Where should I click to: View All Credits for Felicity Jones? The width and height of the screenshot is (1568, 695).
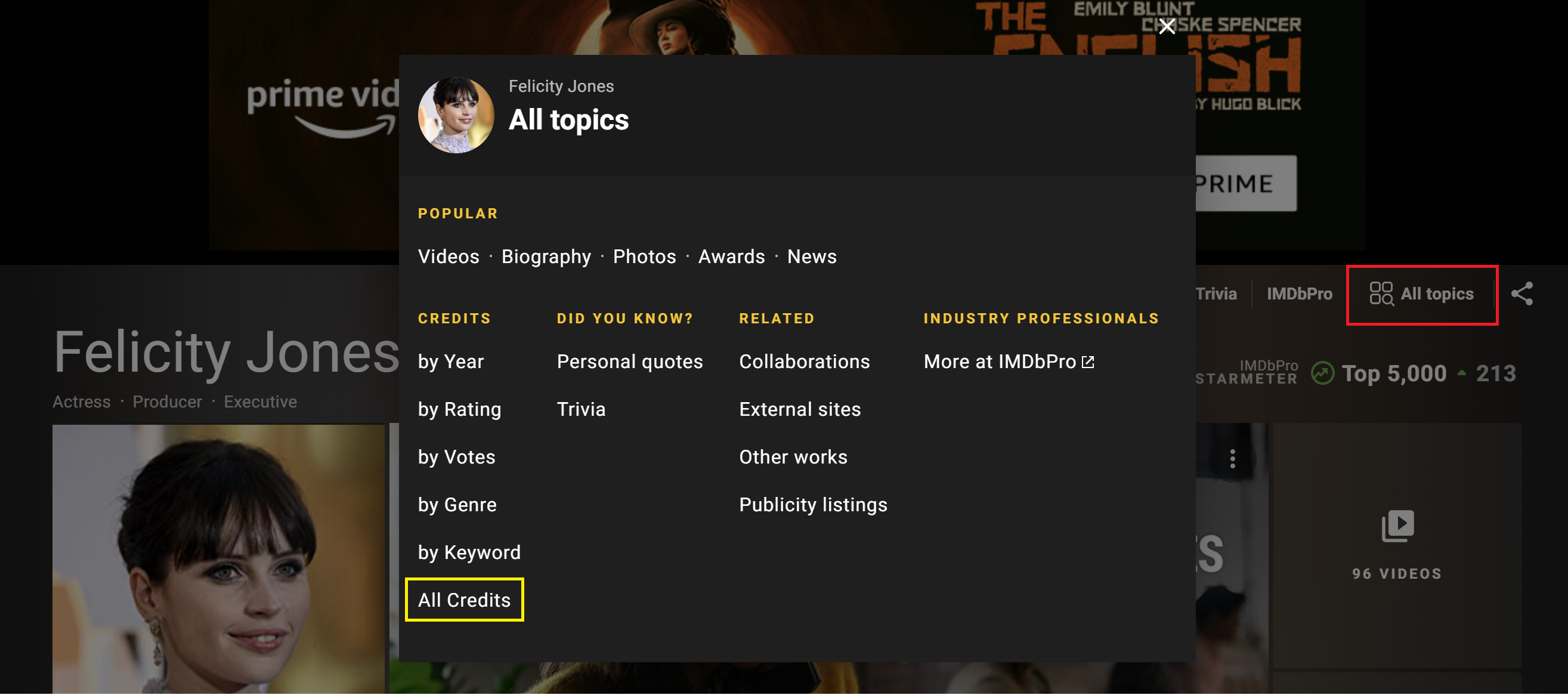[x=464, y=600]
